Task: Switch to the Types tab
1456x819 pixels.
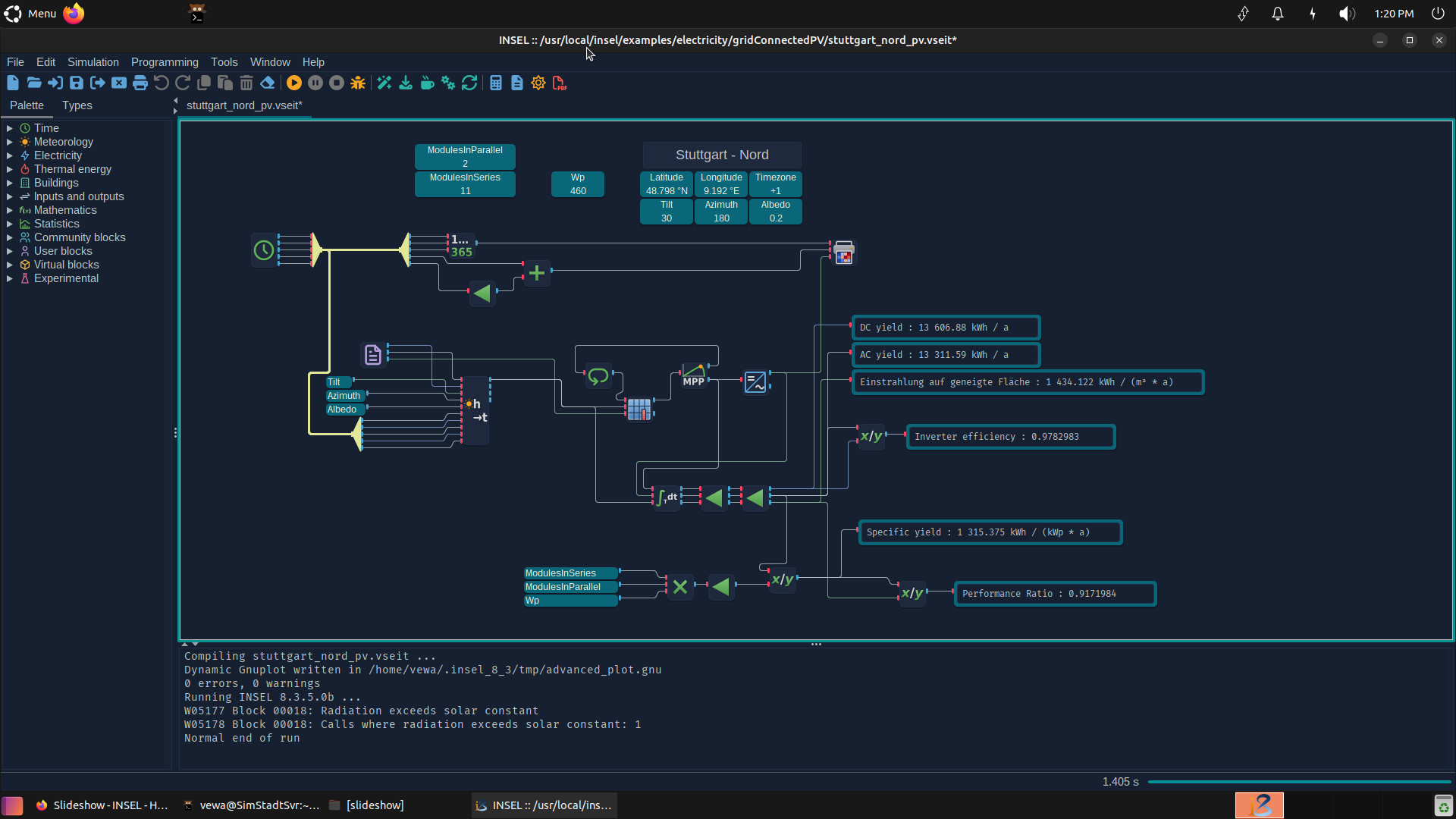Action: 77,105
